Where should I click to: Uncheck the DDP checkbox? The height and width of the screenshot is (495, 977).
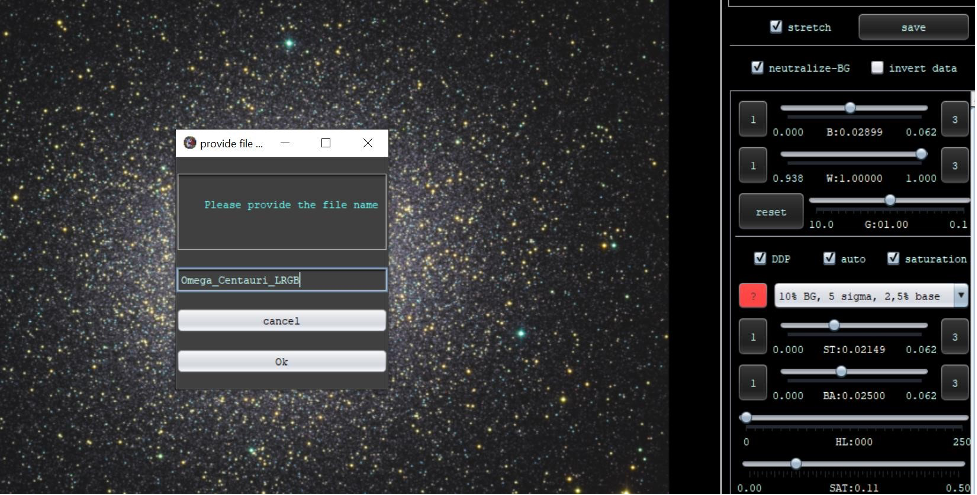(x=760, y=258)
